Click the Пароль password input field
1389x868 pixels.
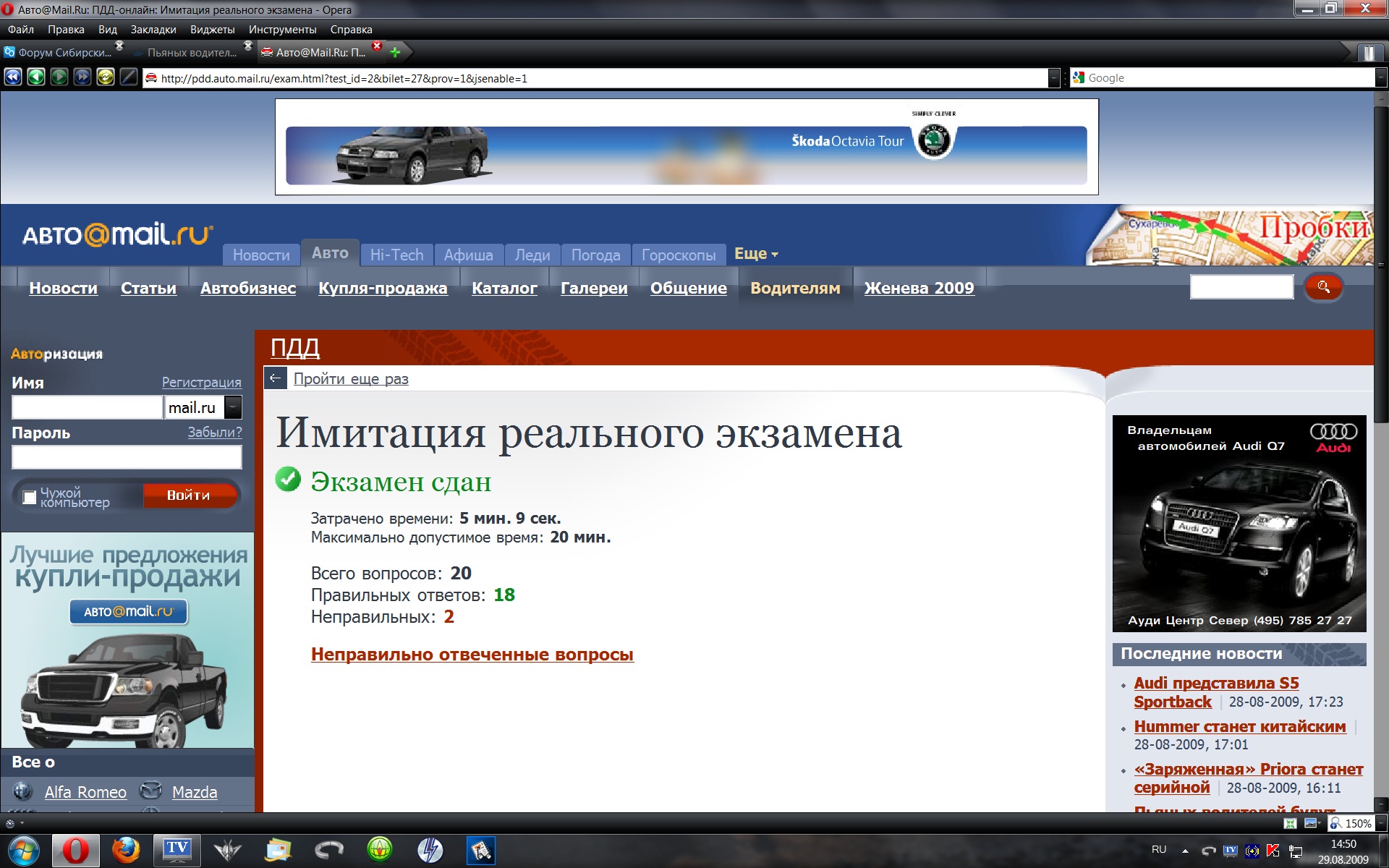tap(127, 457)
